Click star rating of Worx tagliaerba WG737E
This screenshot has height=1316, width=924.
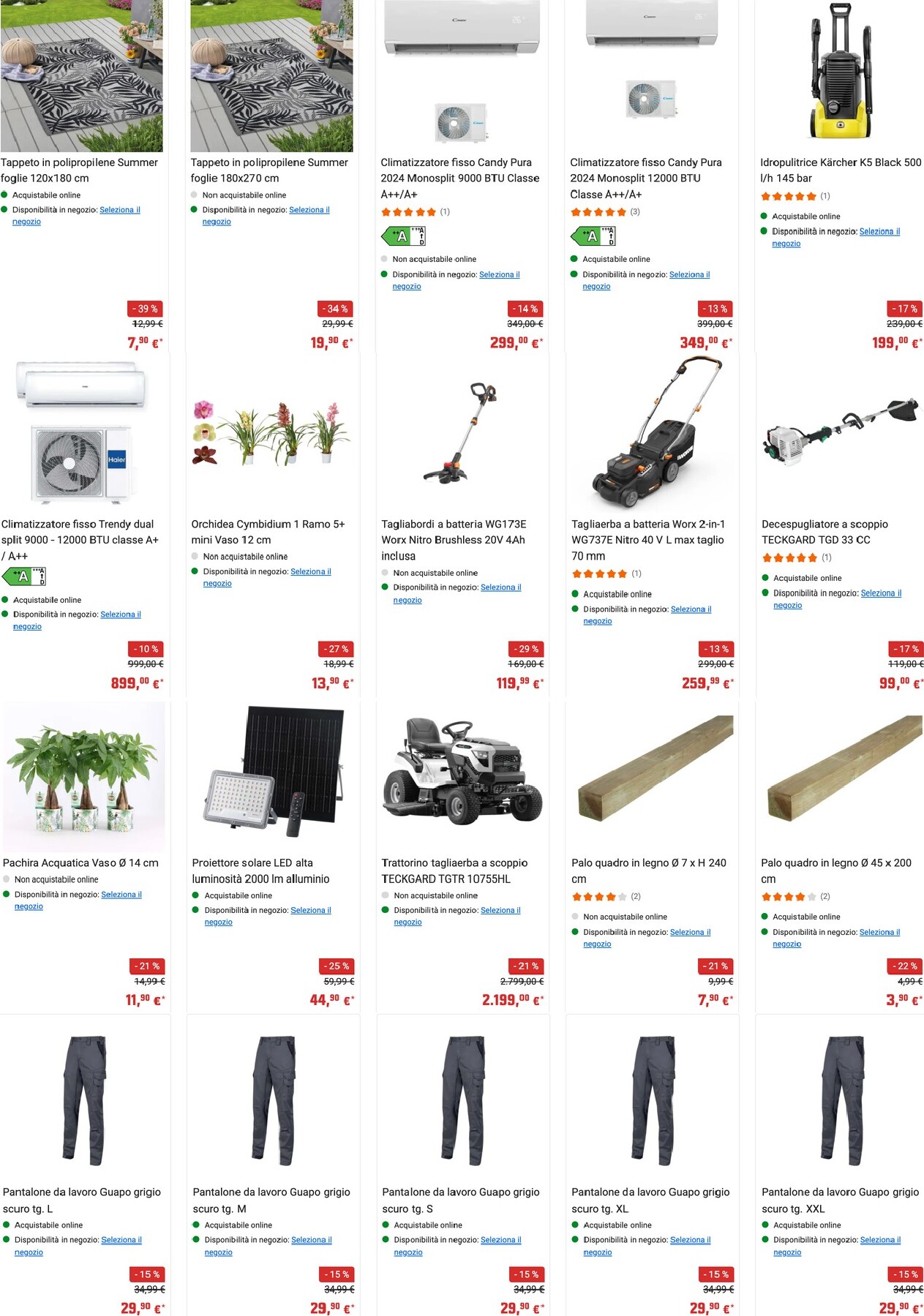pos(599,574)
